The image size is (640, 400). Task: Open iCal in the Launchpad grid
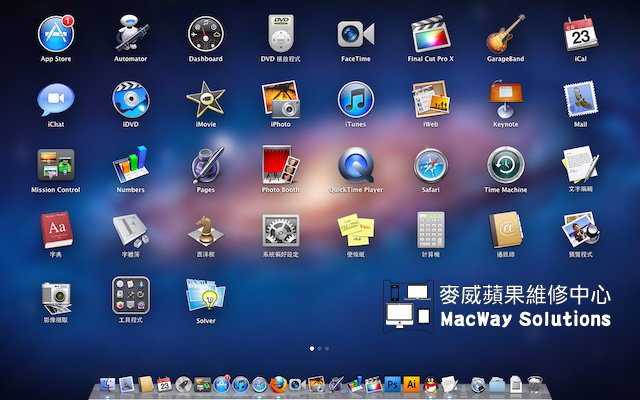(x=580, y=34)
